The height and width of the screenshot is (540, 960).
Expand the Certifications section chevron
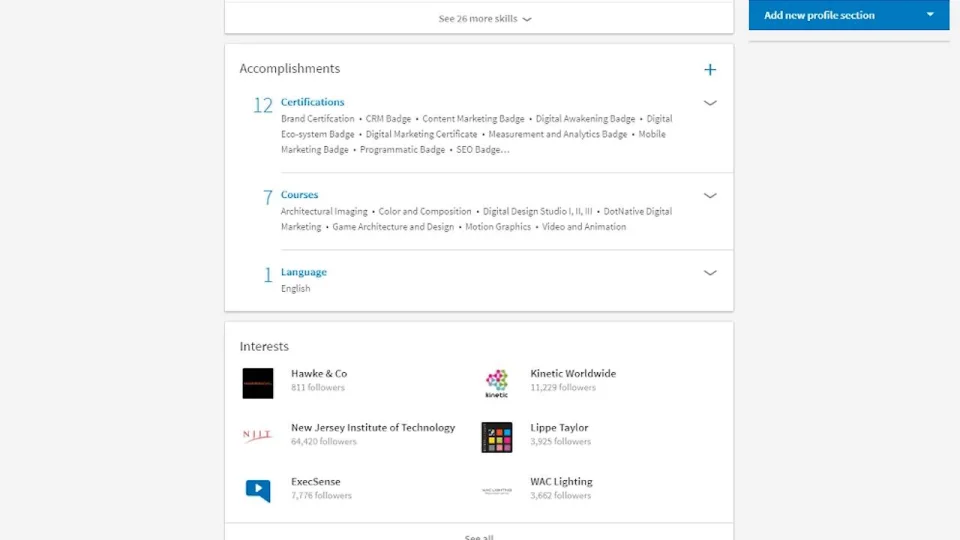[710, 103]
